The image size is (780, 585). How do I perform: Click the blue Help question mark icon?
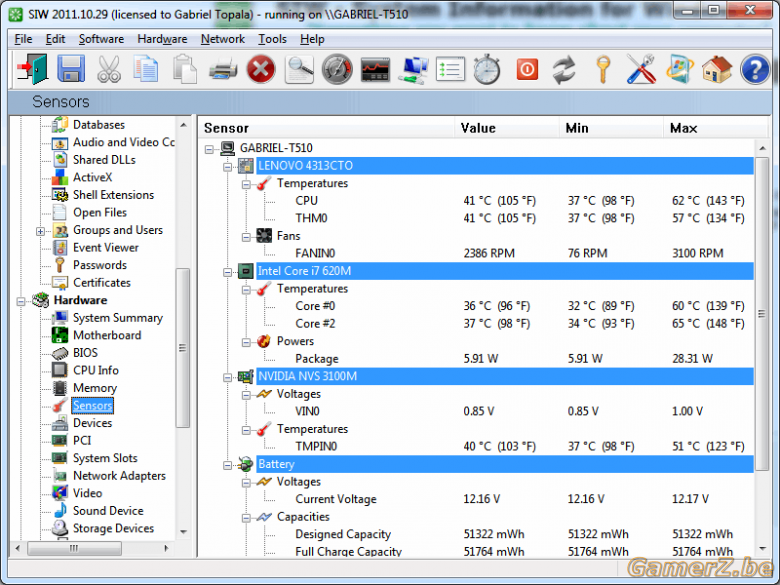(755, 69)
